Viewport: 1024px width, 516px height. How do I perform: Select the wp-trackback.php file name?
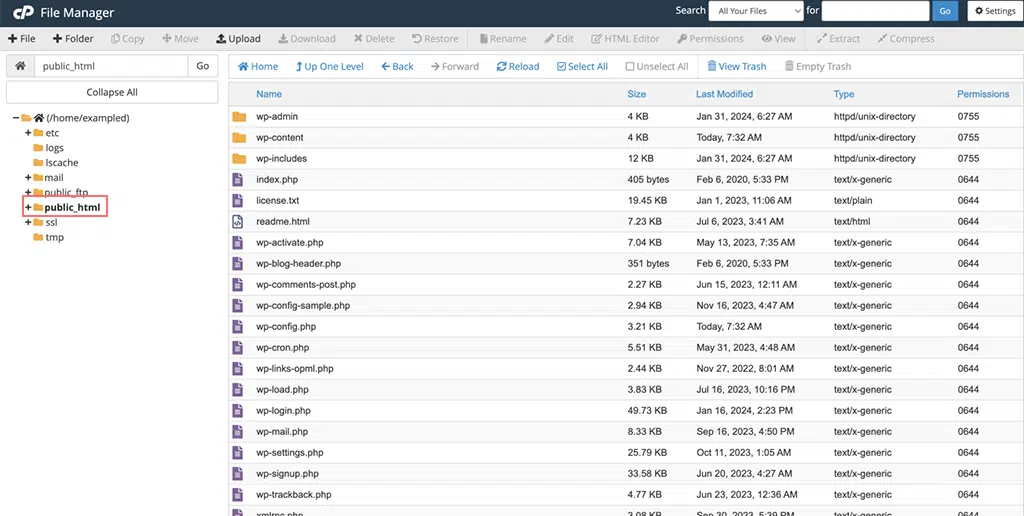(293, 494)
